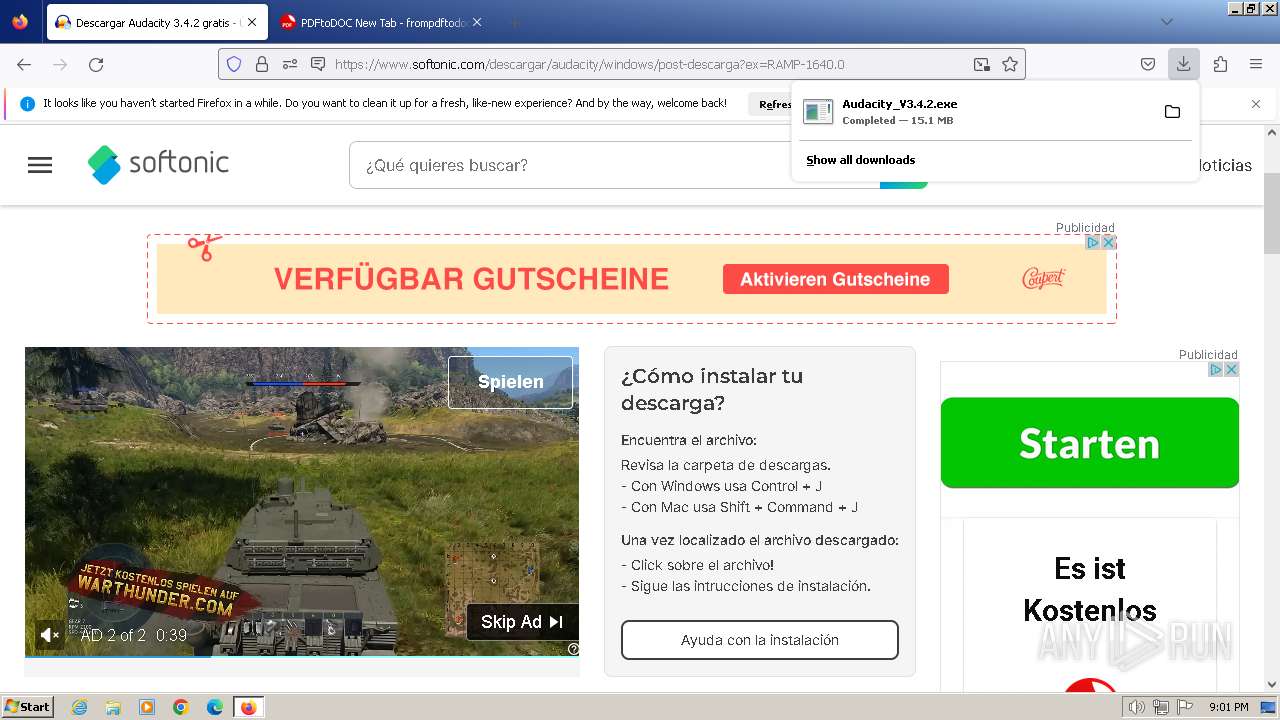The width and height of the screenshot is (1280, 720).
Task: Show Audacity download in folder
Action: click(x=1172, y=111)
